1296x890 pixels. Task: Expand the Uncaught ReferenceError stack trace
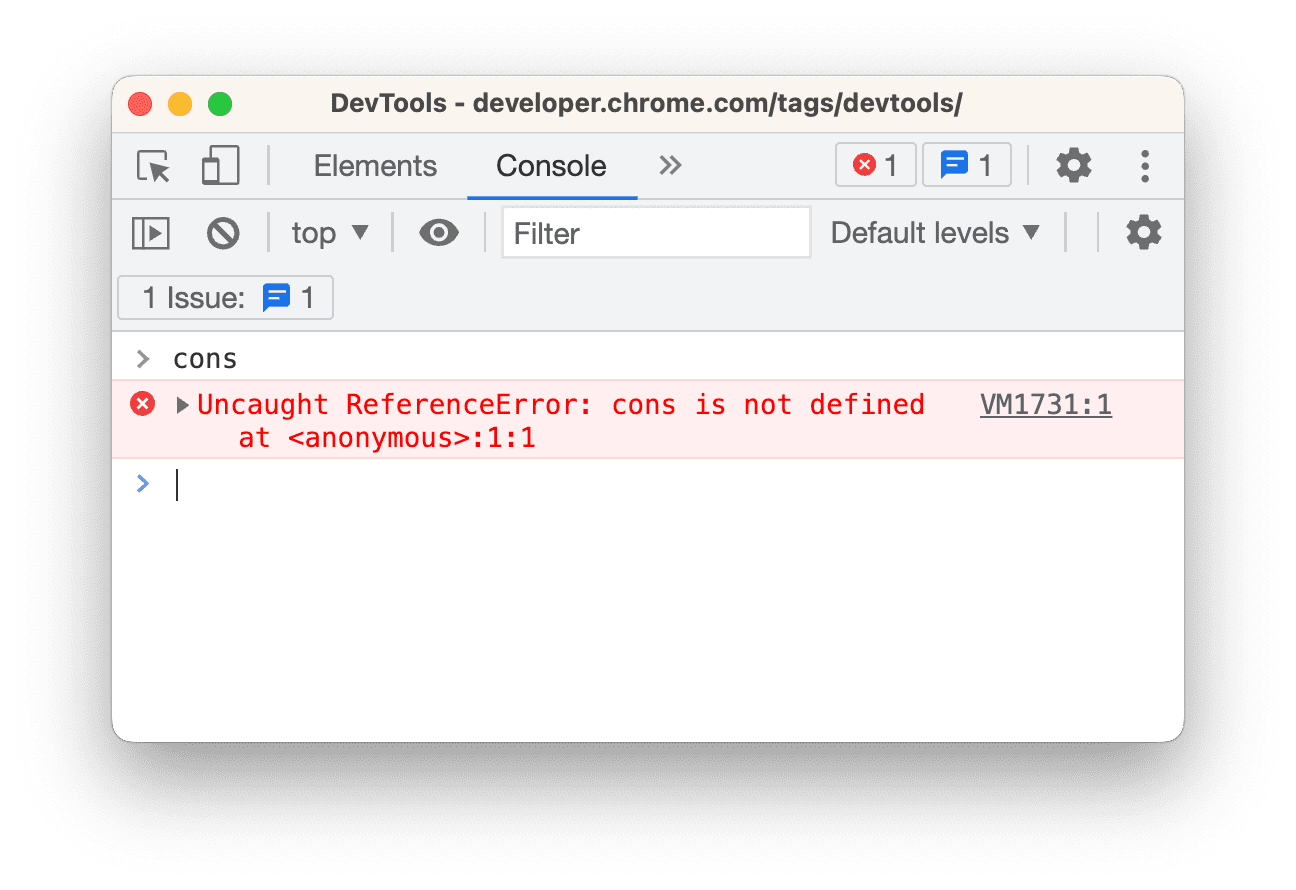[x=183, y=405]
